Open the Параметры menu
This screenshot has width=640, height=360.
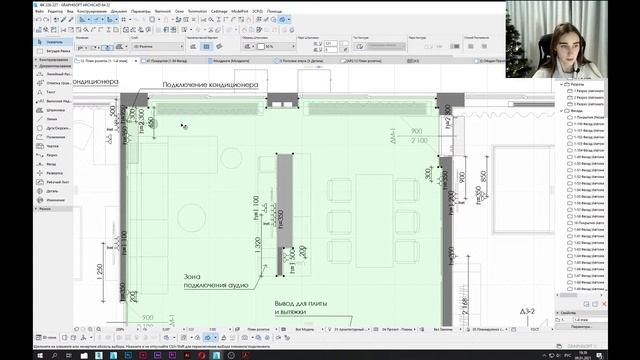pyautogui.click(x=141, y=11)
